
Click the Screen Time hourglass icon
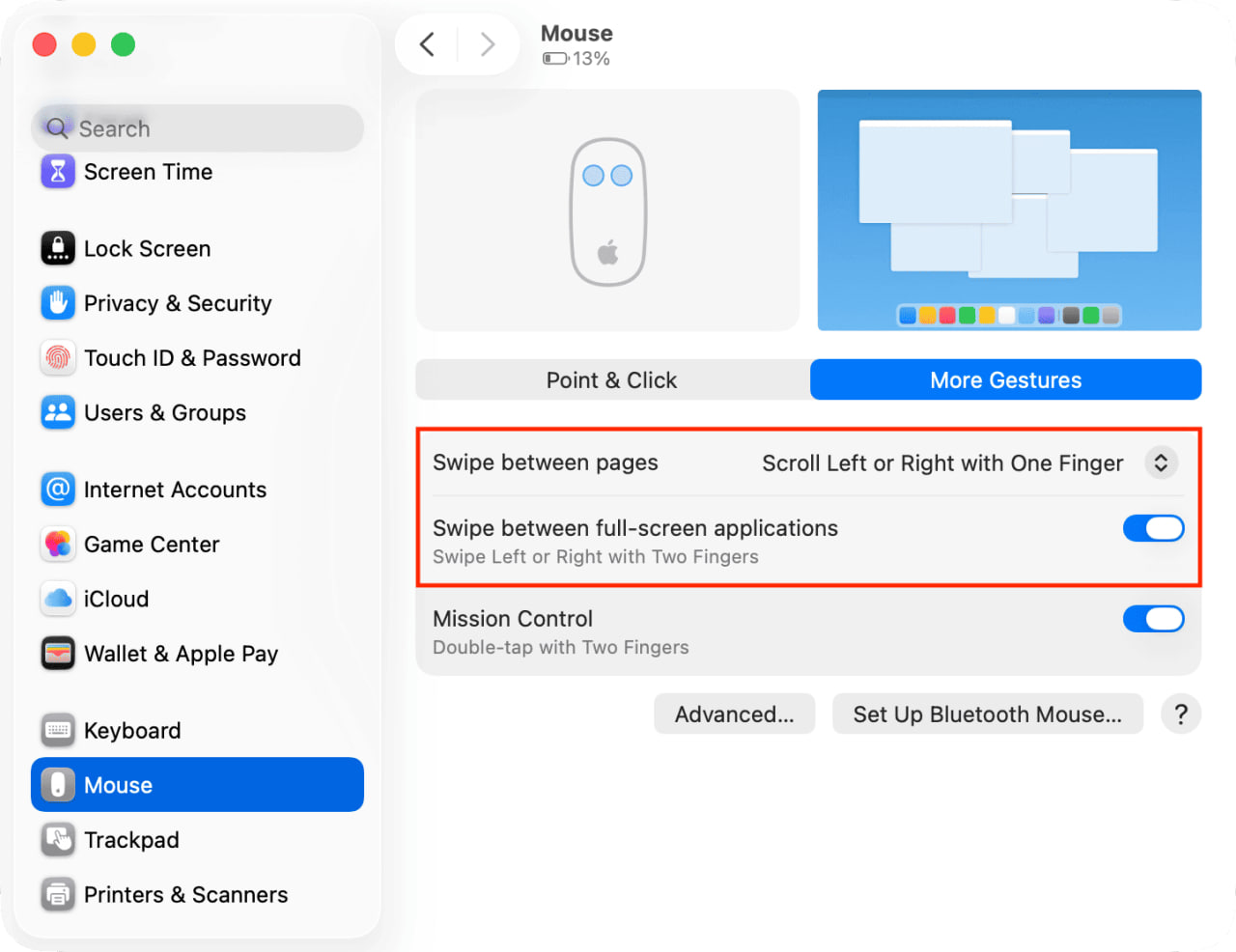58,172
